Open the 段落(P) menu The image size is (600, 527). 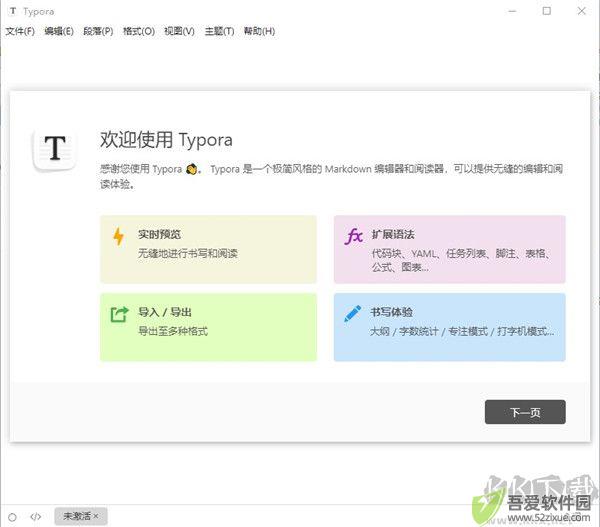[x=98, y=31]
